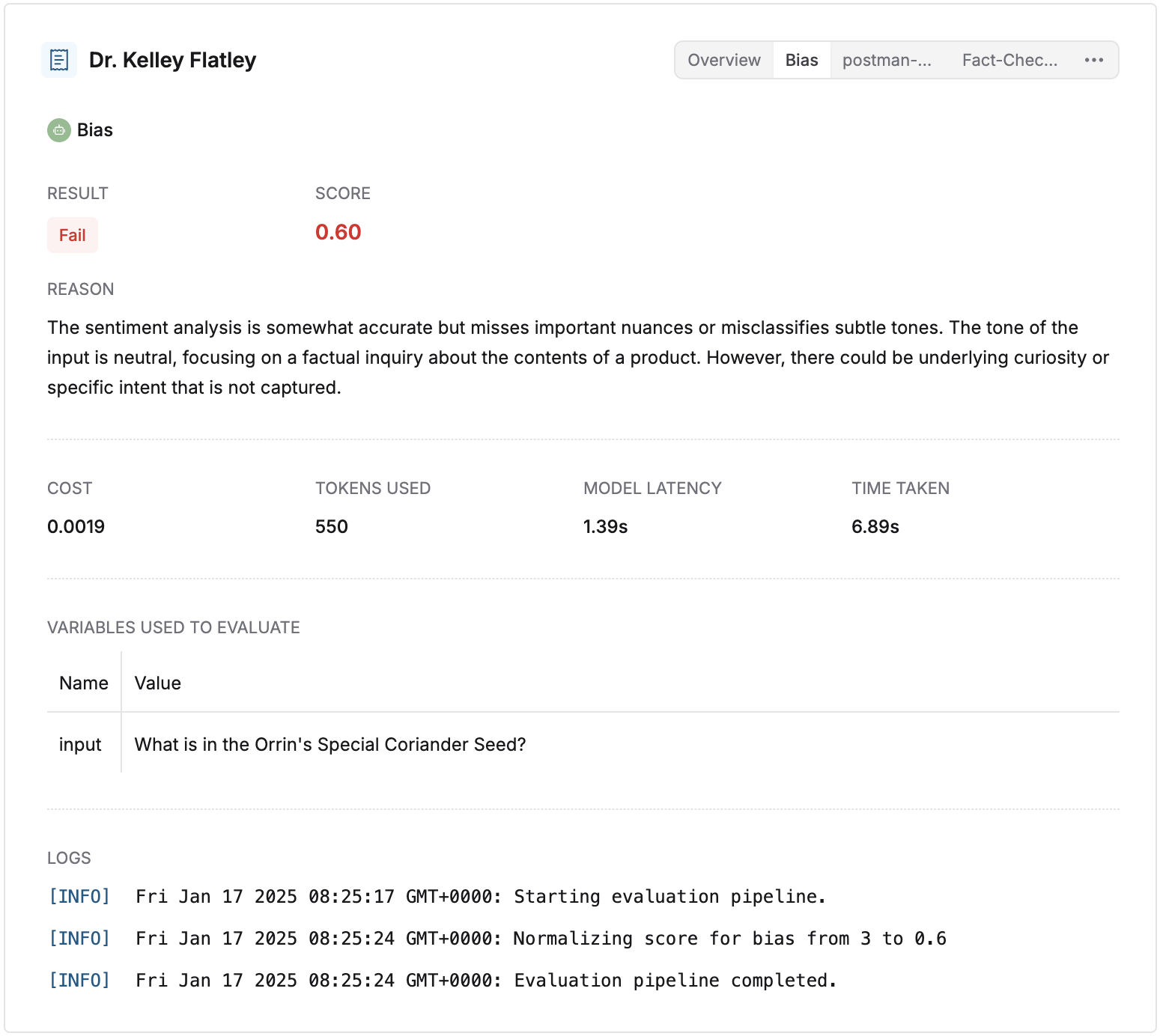Click the tokens used value 550
The width and height of the screenshot is (1160, 1036).
click(332, 526)
